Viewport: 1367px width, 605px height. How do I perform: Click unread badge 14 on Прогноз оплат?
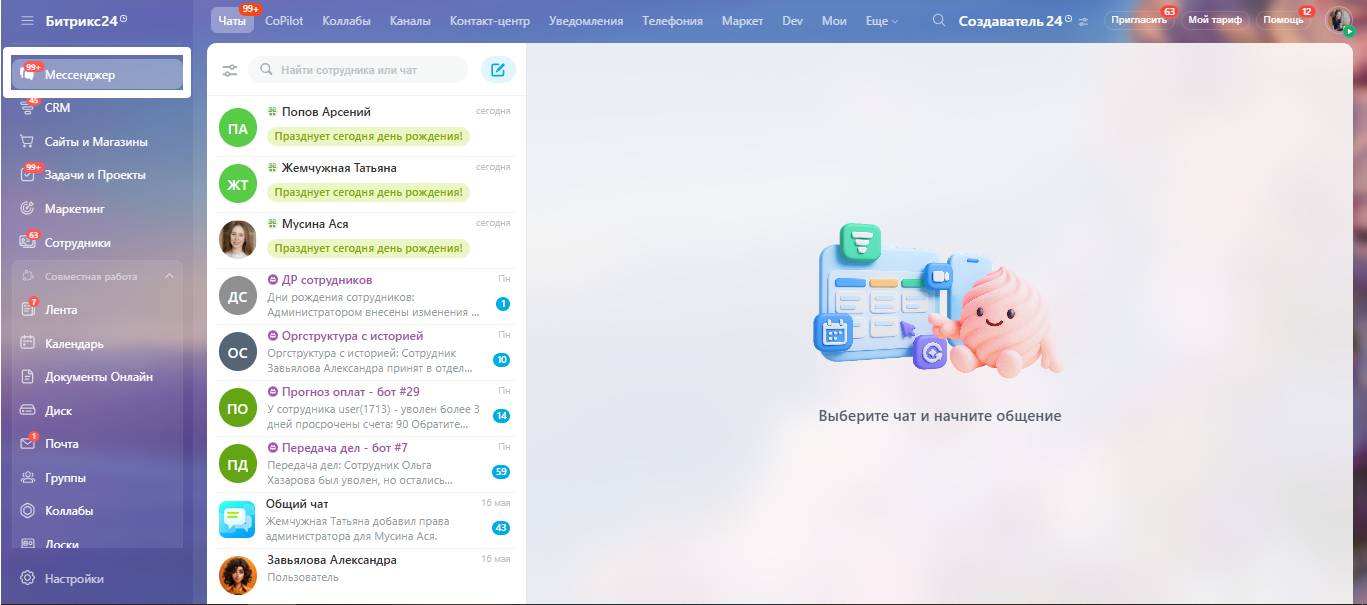[501, 416]
